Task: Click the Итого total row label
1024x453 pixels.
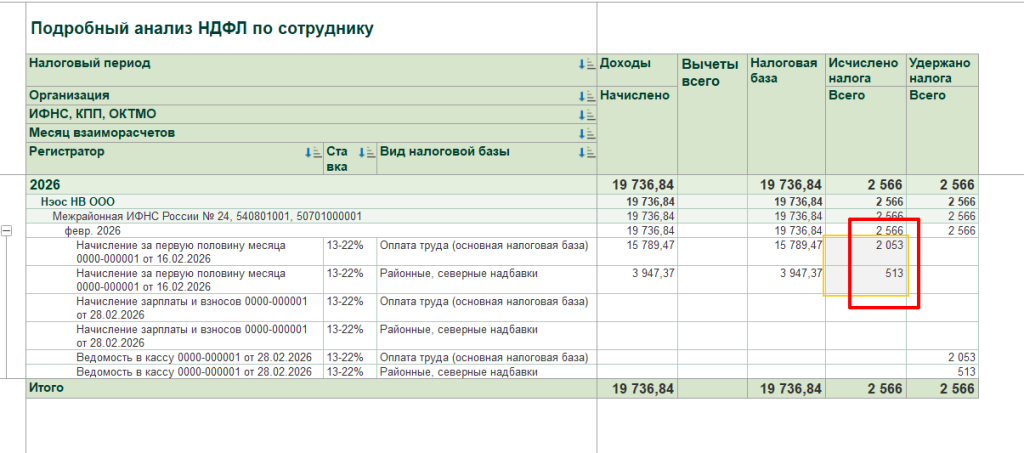Action: click(x=48, y=389)
